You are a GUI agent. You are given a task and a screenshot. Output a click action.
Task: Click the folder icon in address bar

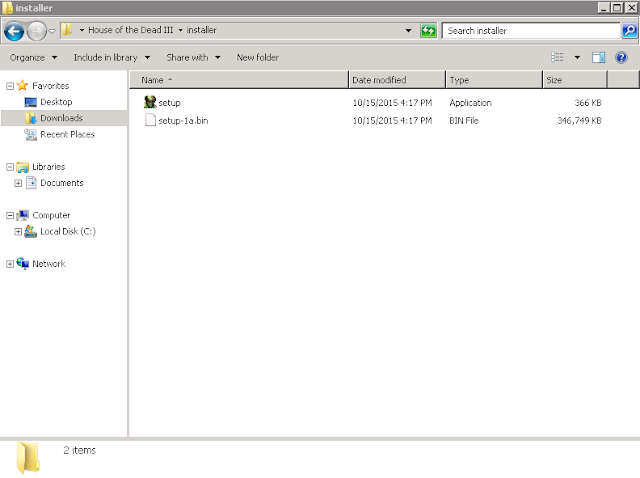click(x=67, y=29)
